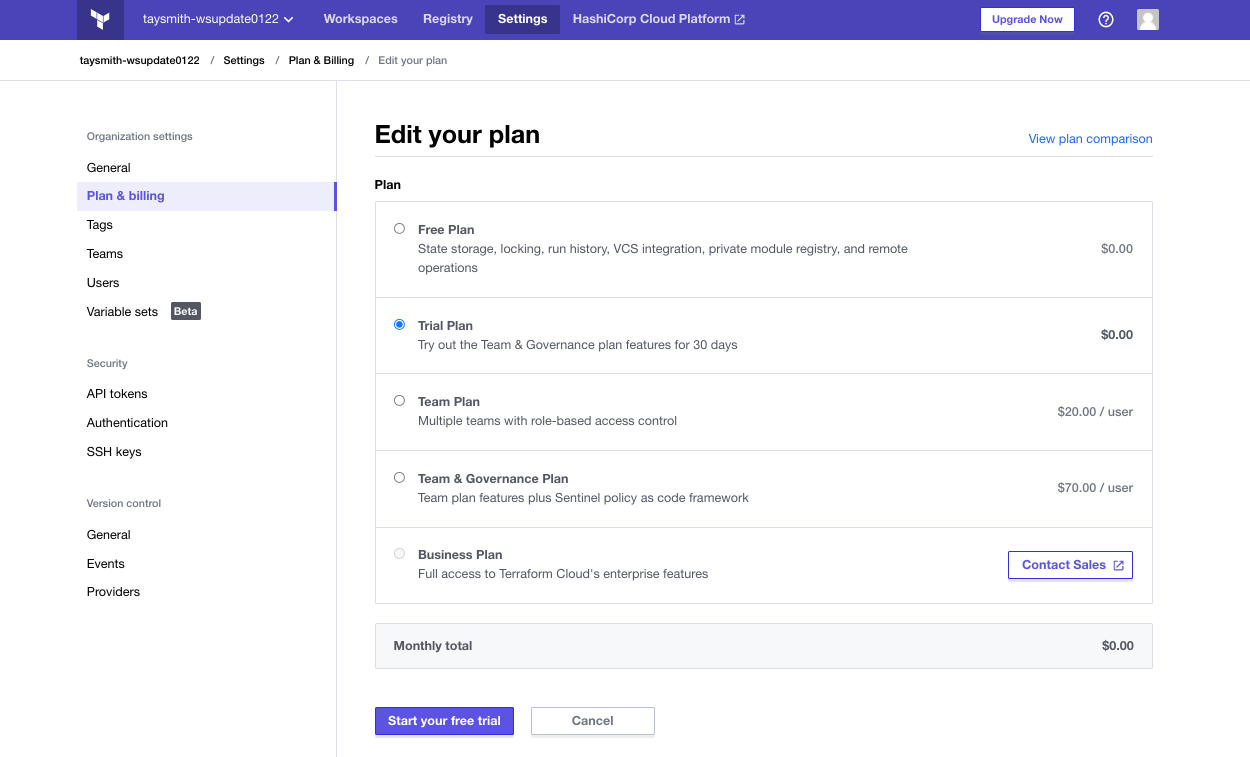Open HashiCorp Cloud Platform link
This screenshot has width=1250, height=757.
coord(658,19)
